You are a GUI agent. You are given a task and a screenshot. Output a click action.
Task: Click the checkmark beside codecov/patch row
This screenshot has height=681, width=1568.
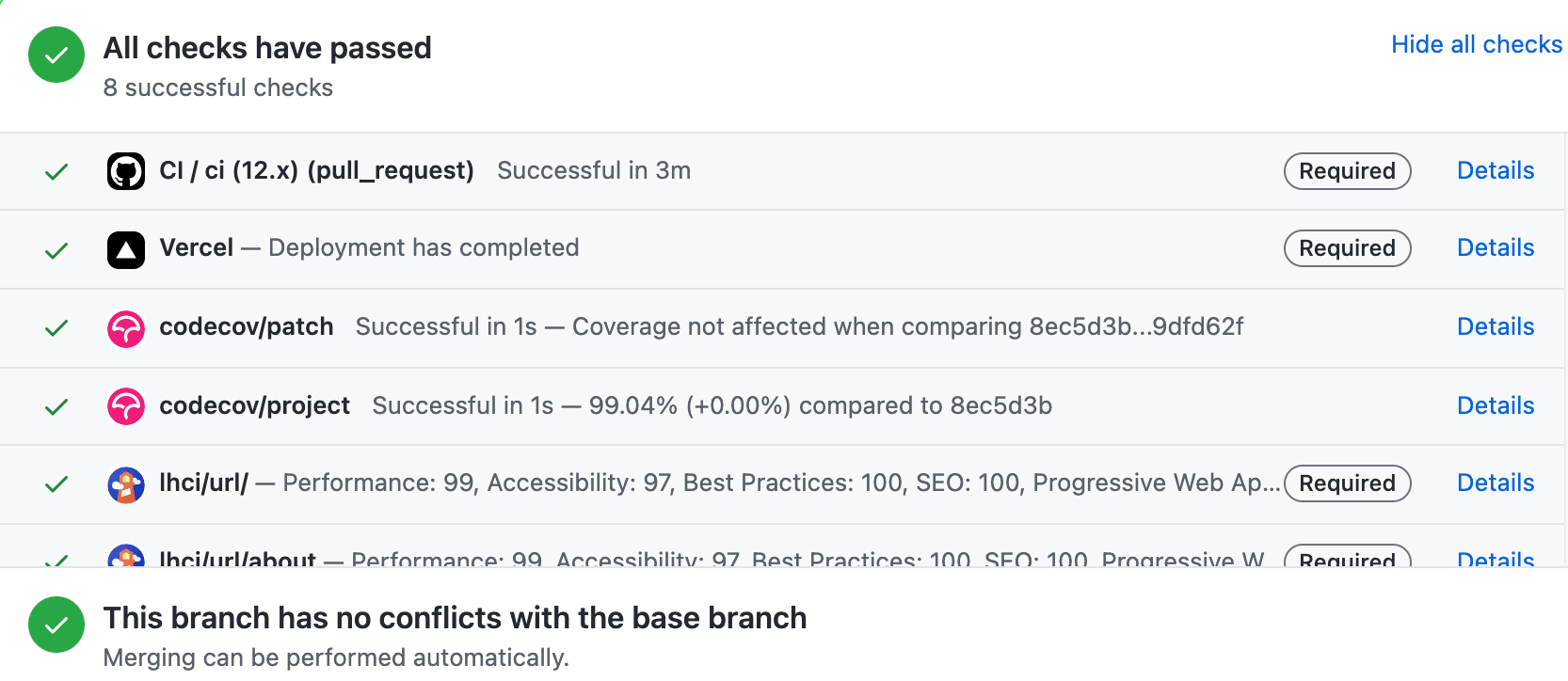point(56,328)
